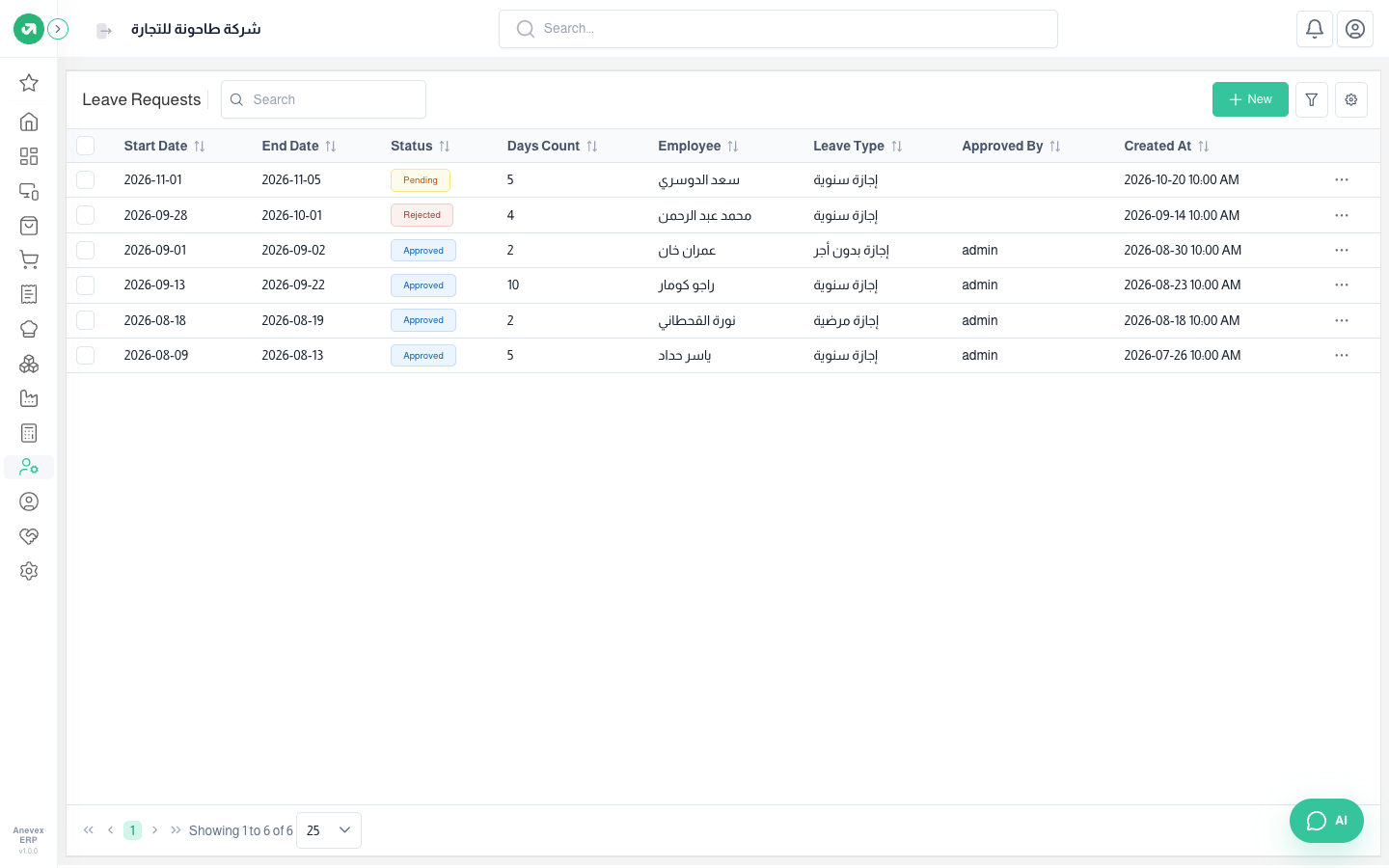
Task: Open the dashboard grid icon in sidebar
Action: pyautogui.click(x=29, y=156)
